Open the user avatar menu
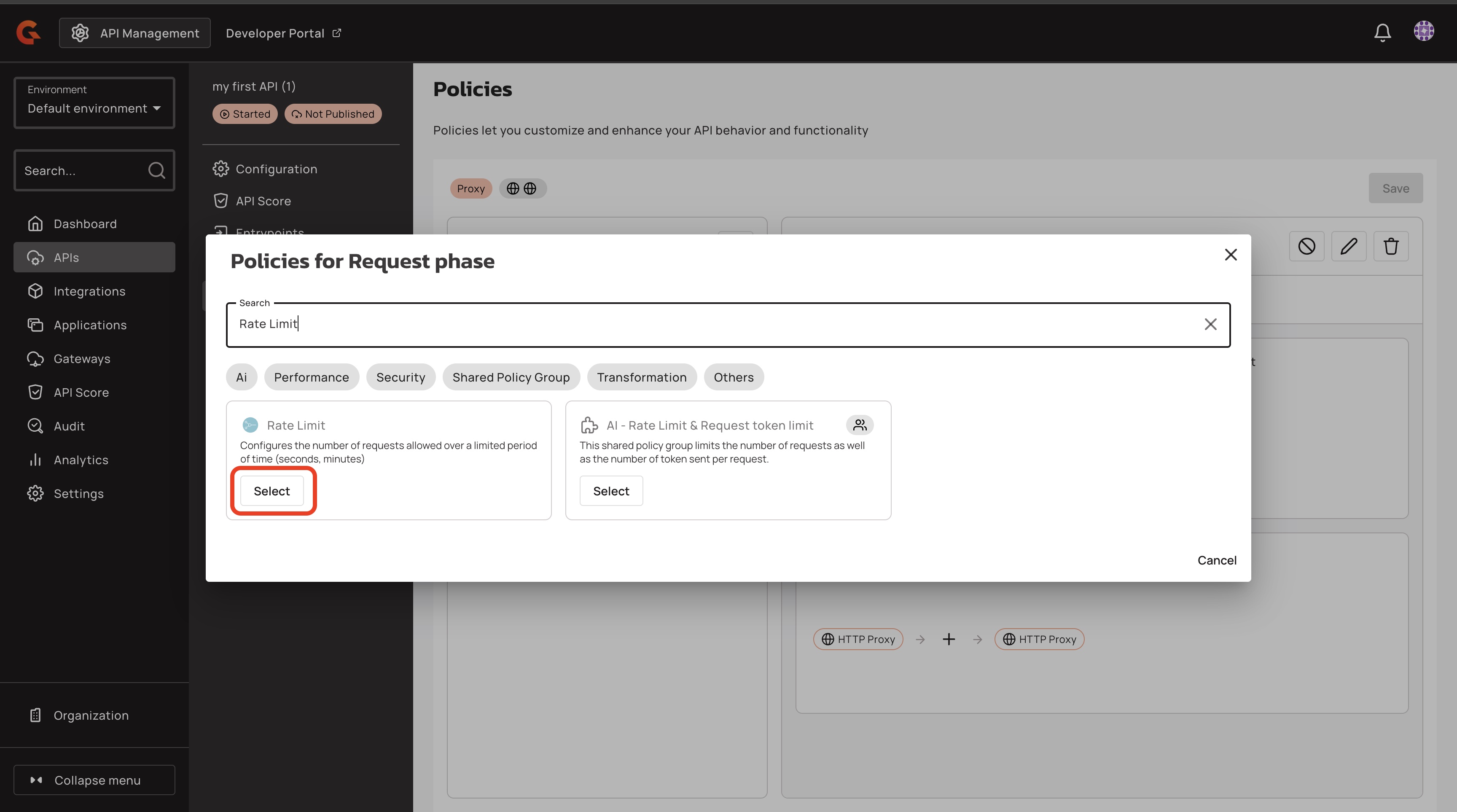1457x812 pixels. [x=1423, y=31]
